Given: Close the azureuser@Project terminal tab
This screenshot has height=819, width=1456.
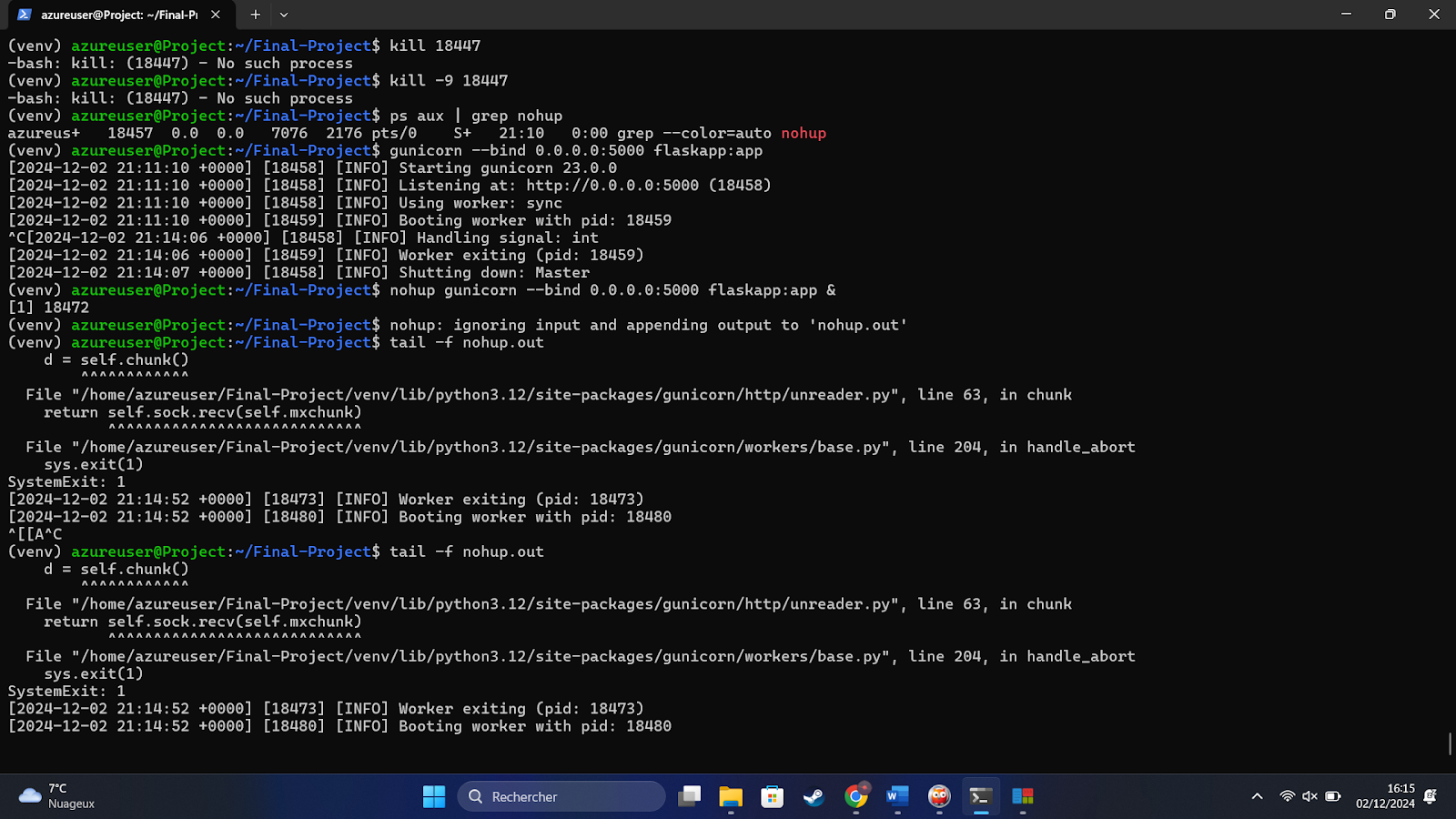Looking at the screenshot, I should coord(216,15).
